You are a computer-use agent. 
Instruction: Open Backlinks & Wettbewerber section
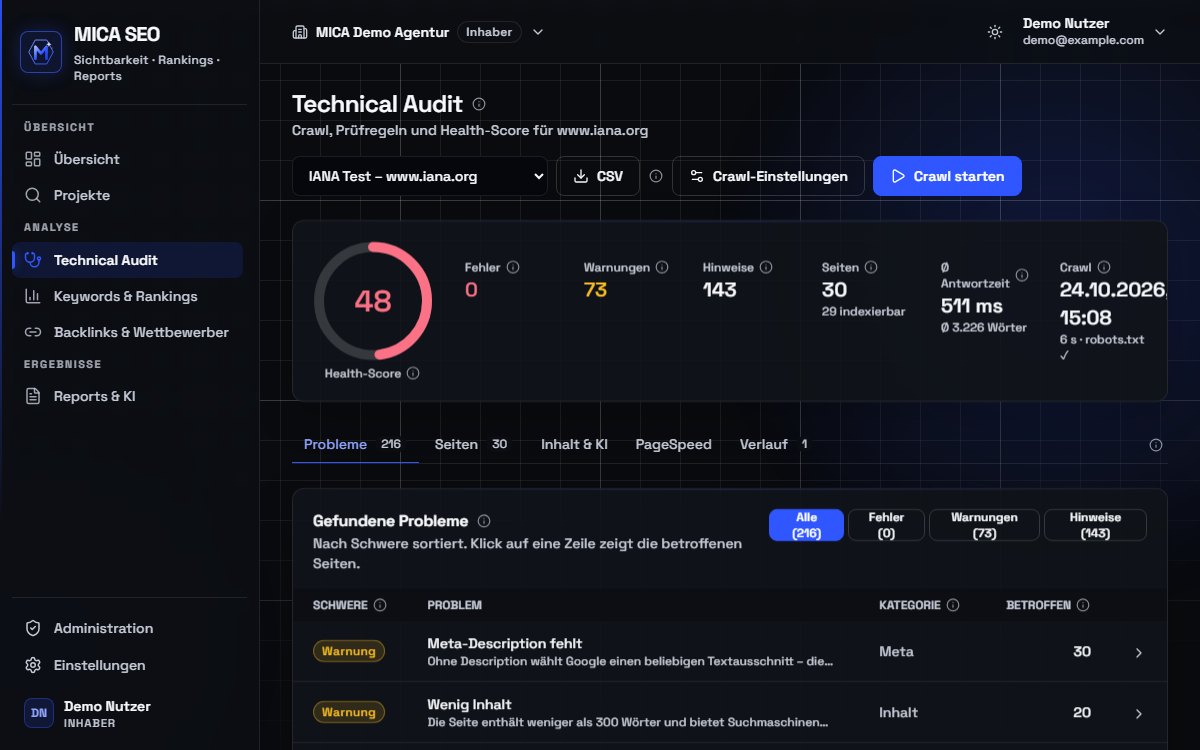coord(128,332)
